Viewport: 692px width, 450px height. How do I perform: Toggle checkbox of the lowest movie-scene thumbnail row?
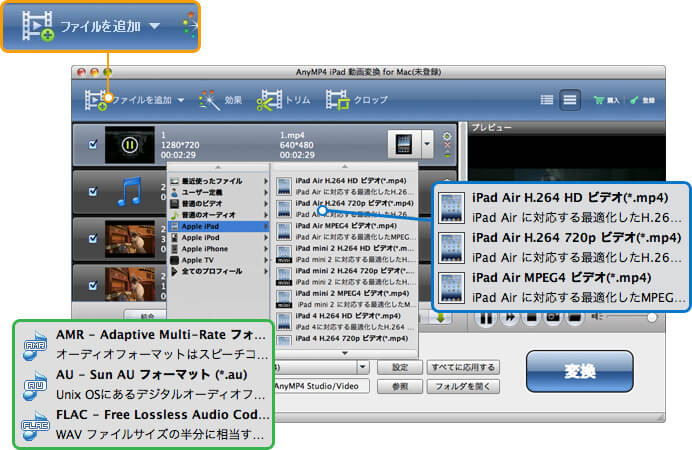[93, 285]
